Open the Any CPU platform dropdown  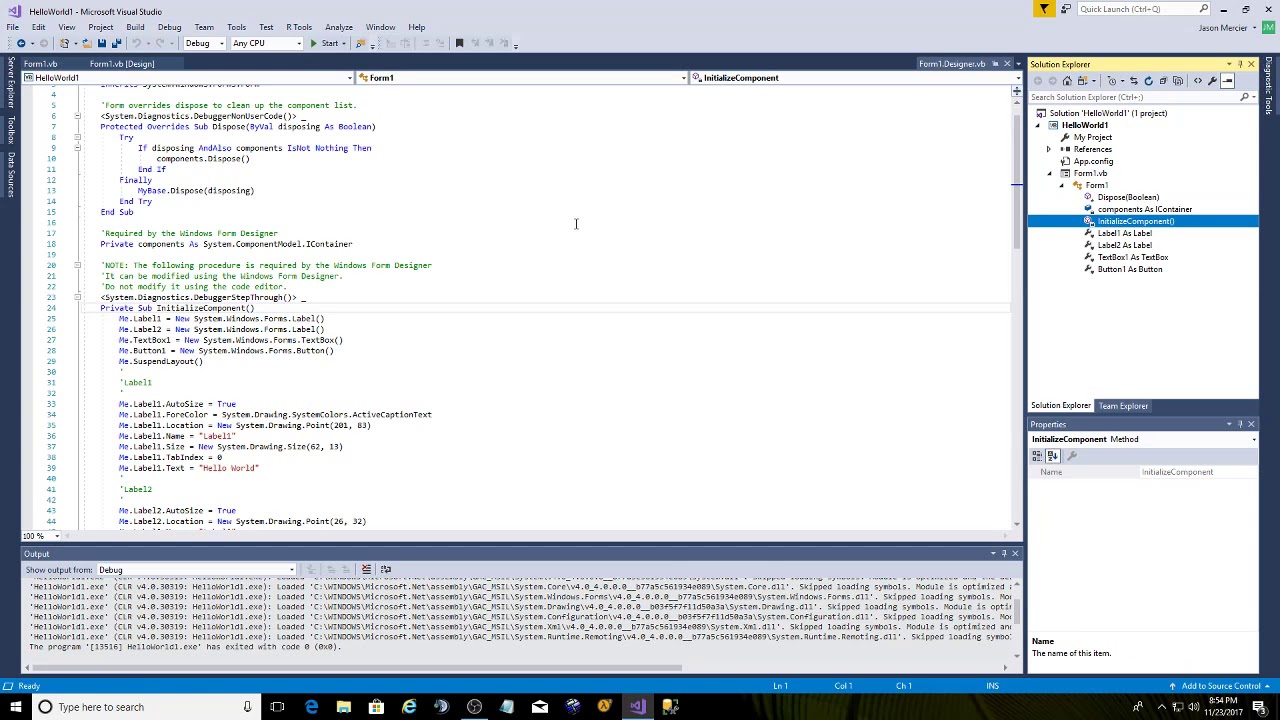tap(267, 43)
